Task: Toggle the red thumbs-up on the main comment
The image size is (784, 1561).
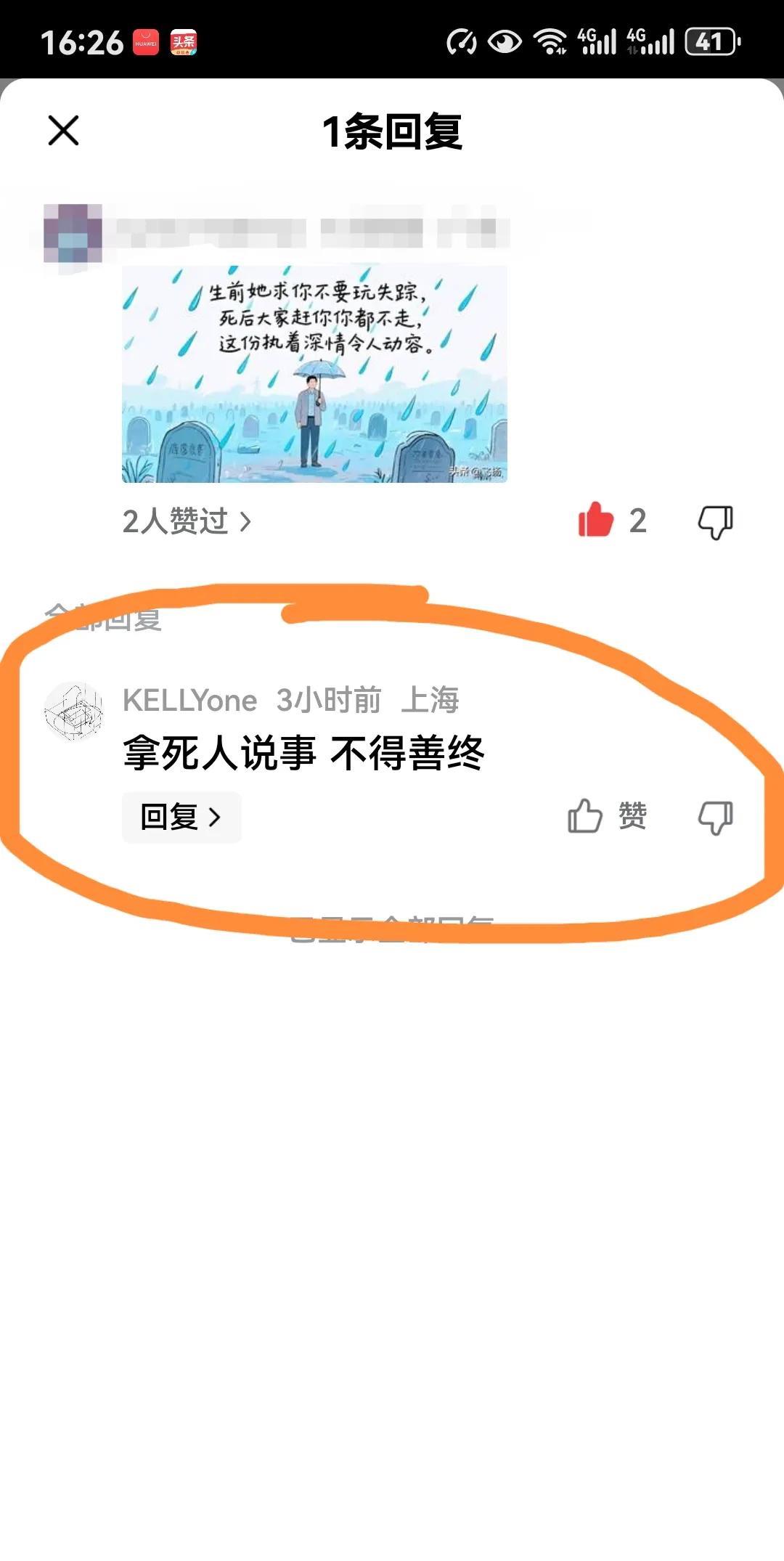Action: 595,520
